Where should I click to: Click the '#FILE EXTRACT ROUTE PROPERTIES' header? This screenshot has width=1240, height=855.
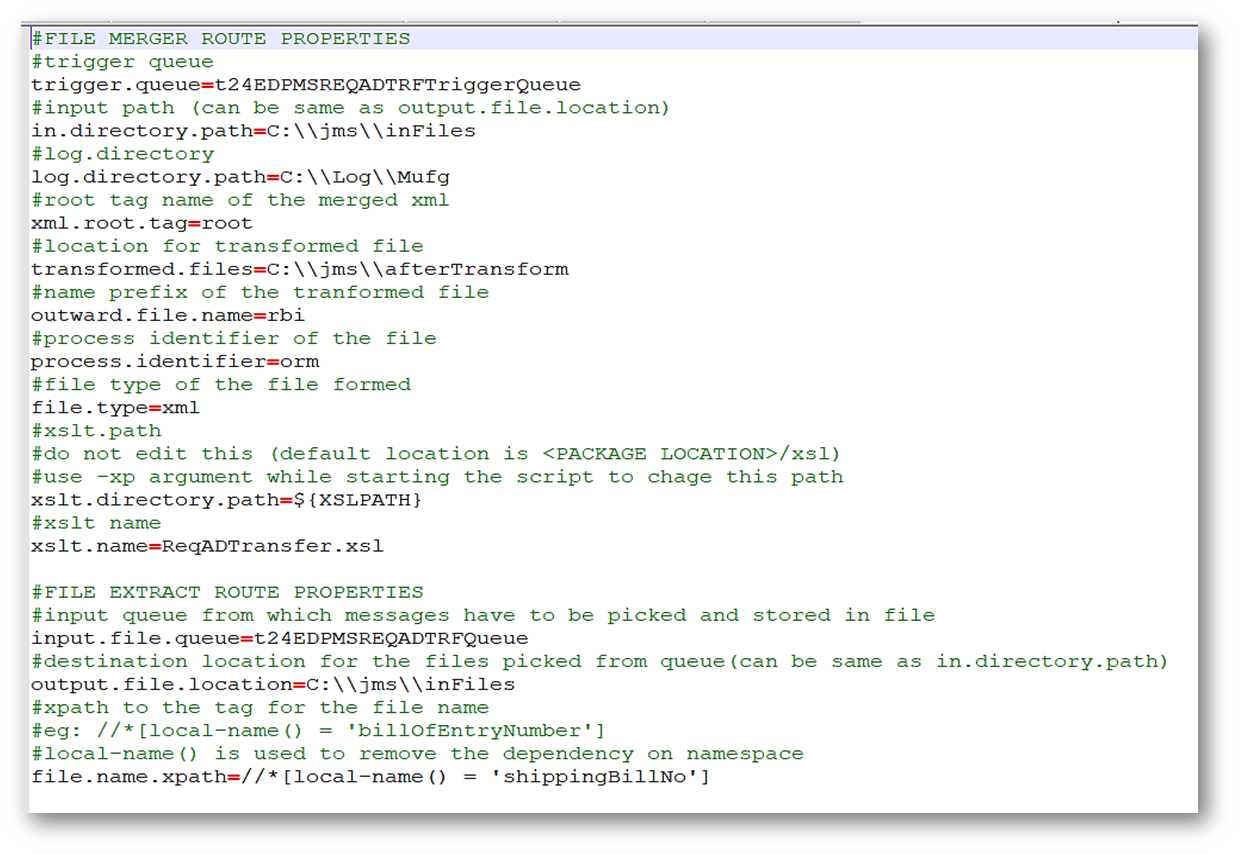(227, 592)
